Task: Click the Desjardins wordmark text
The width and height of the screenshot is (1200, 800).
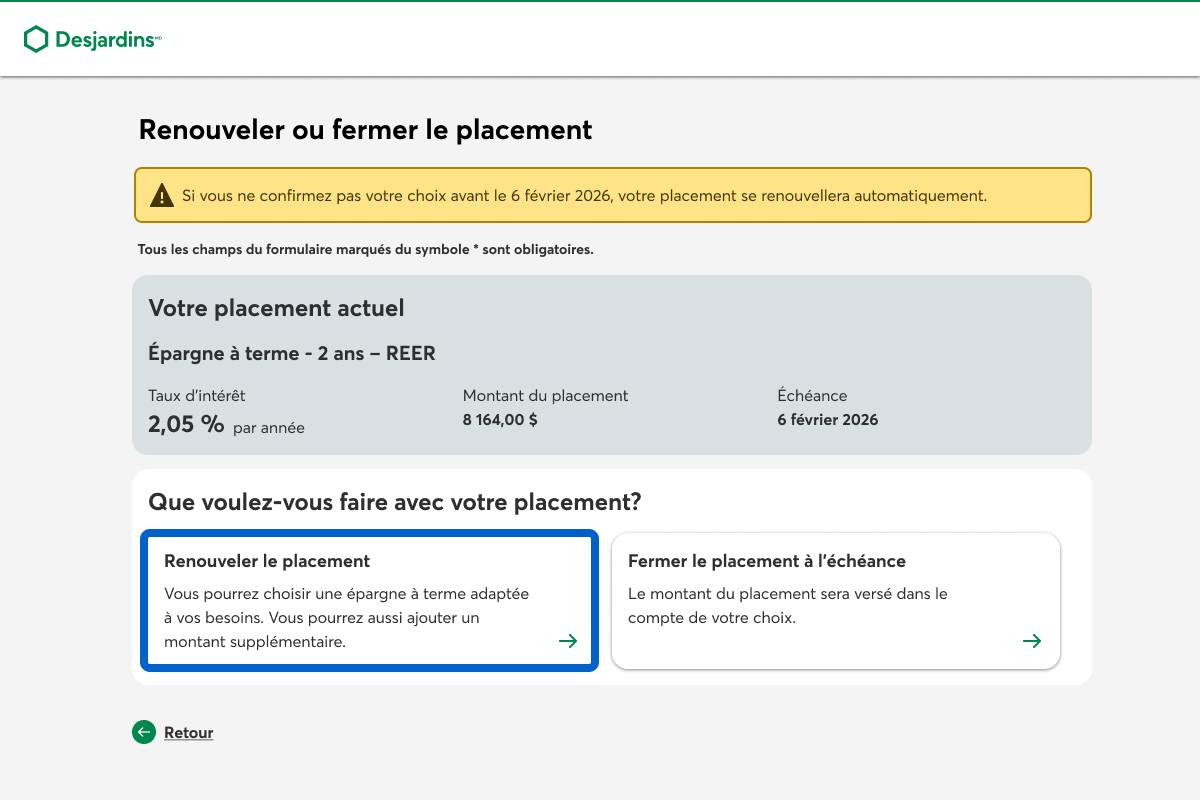Action: click(x=105, y=40)
